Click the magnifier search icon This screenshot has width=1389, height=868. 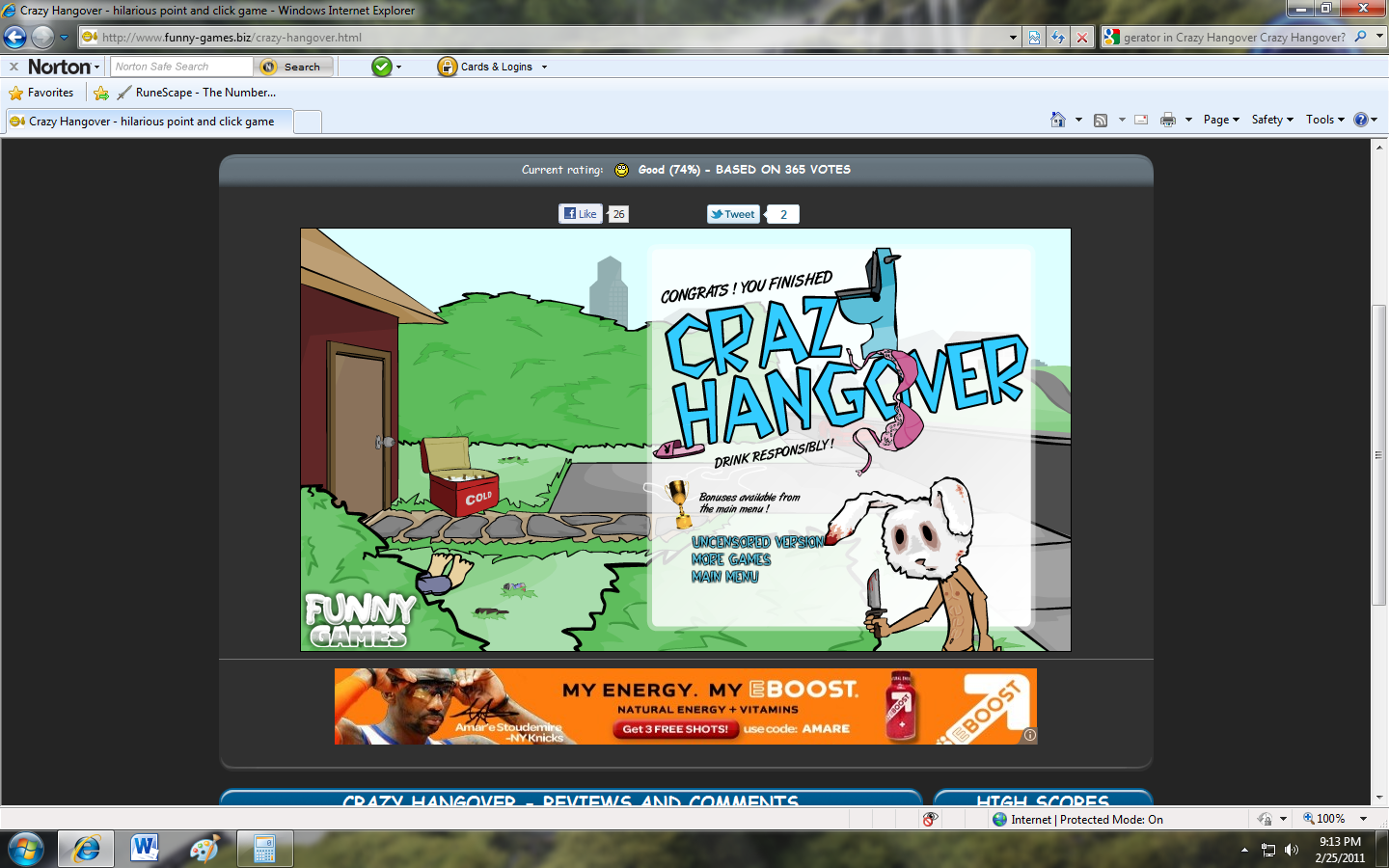tap(1360, 37)
